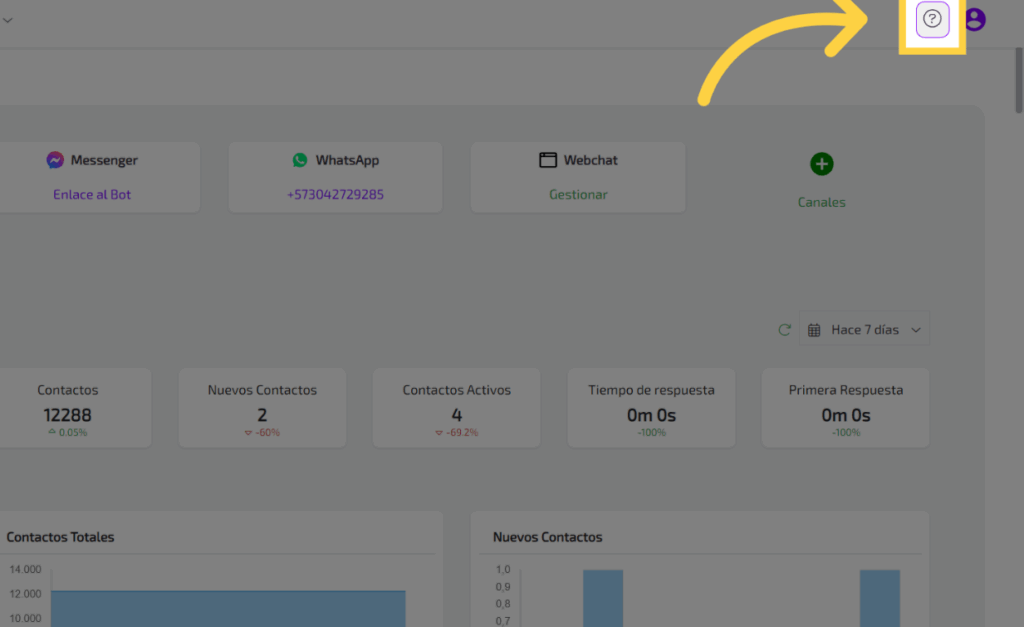Open the user profile avatar icon

click(974, 19)
